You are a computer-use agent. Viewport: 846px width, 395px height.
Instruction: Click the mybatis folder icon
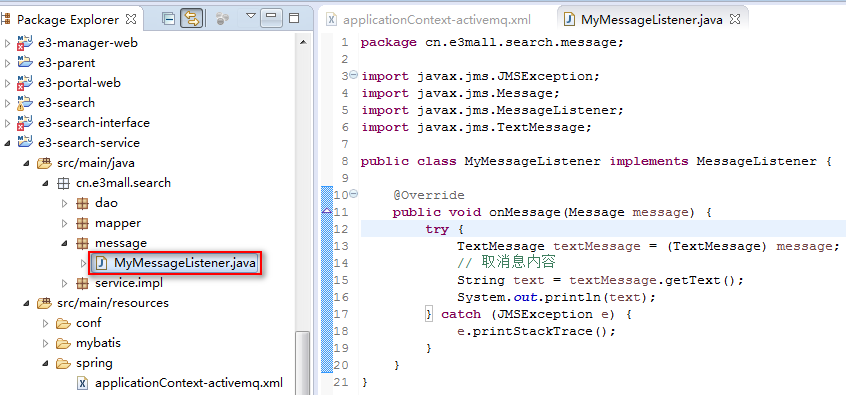(x=64, y=344)
